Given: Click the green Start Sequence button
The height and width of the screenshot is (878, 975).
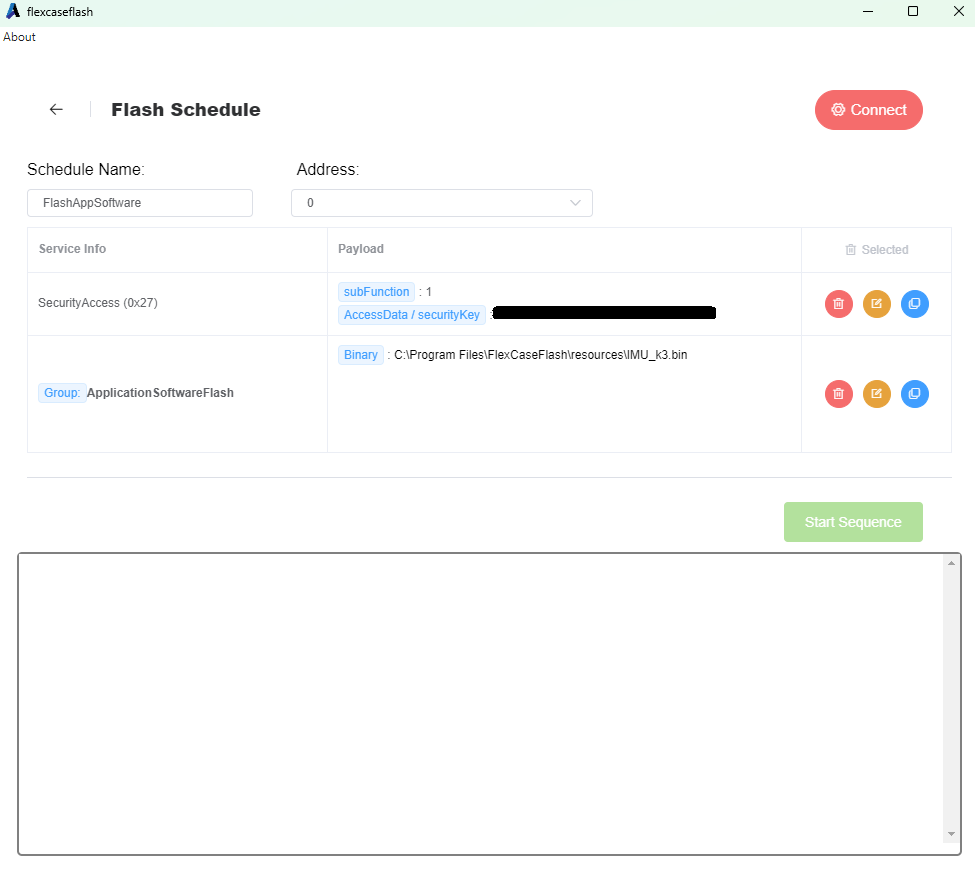Looking at the screenshot, I should 852,522.
